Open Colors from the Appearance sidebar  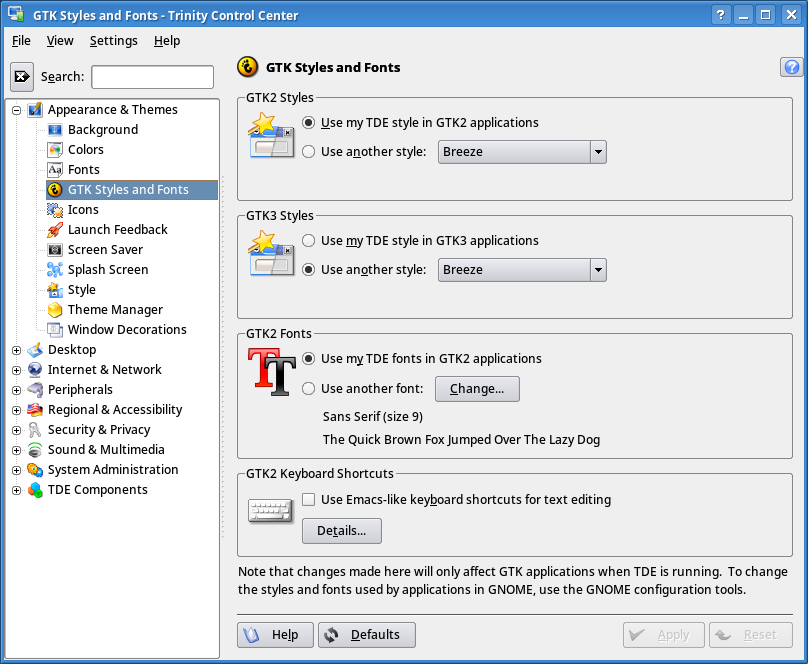tap(55, 149)
